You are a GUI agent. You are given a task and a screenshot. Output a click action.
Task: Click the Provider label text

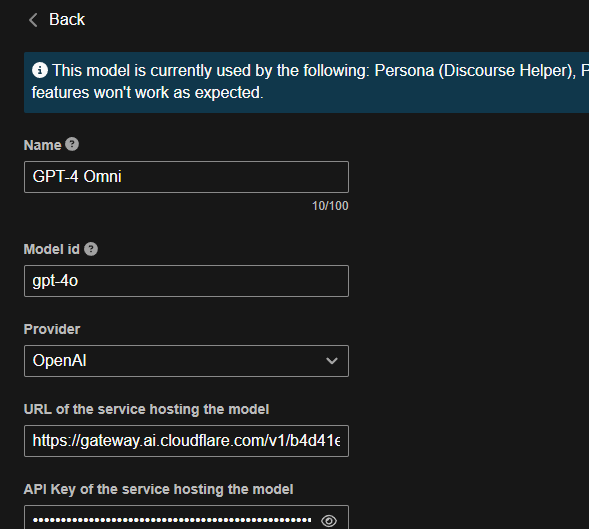coord(52,329)
